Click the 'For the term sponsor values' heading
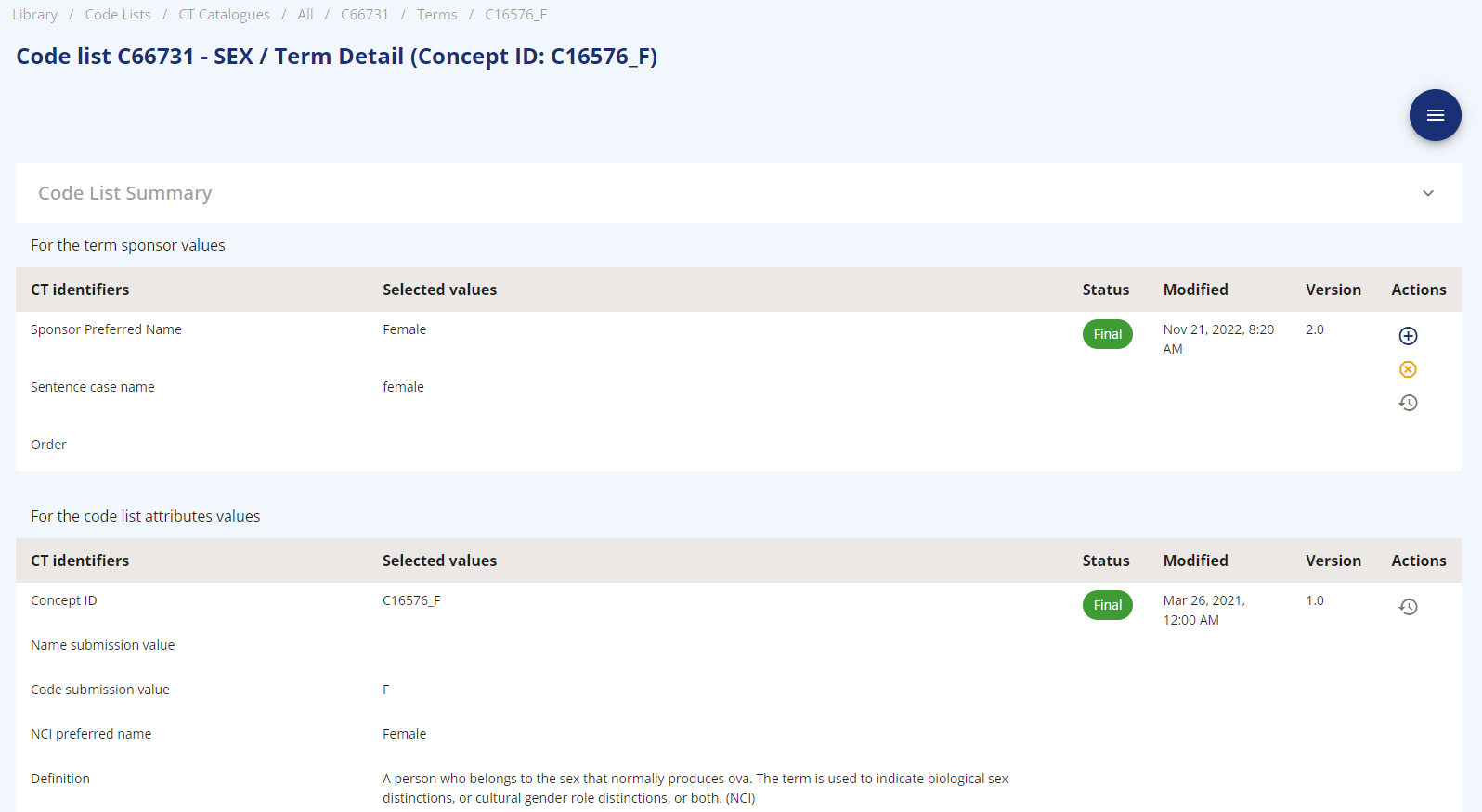Image resolution: width=1482 pixels, height=812 pixels. coord(128,245)
